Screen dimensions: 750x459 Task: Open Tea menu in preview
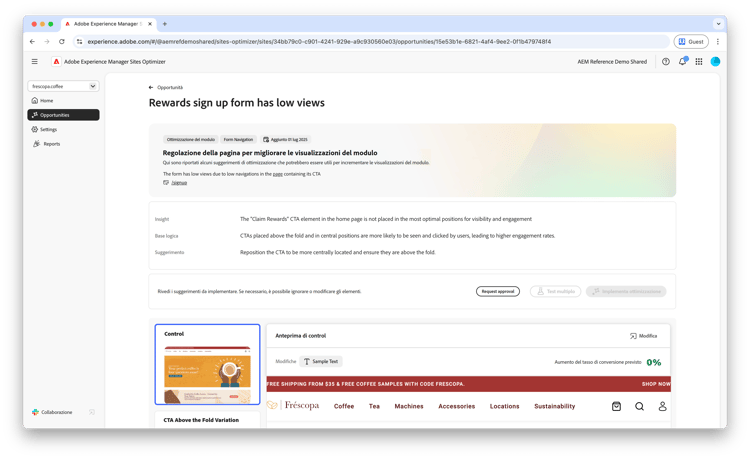click(374, 406)
